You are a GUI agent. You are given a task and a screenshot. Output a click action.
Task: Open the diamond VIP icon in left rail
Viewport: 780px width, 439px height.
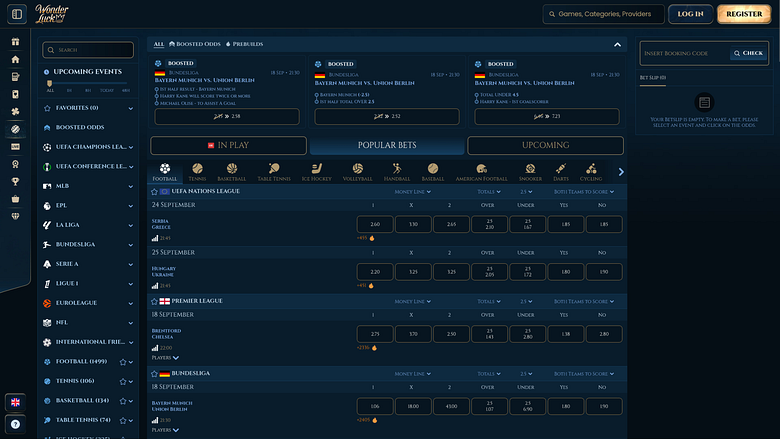[x=15, y=216]
